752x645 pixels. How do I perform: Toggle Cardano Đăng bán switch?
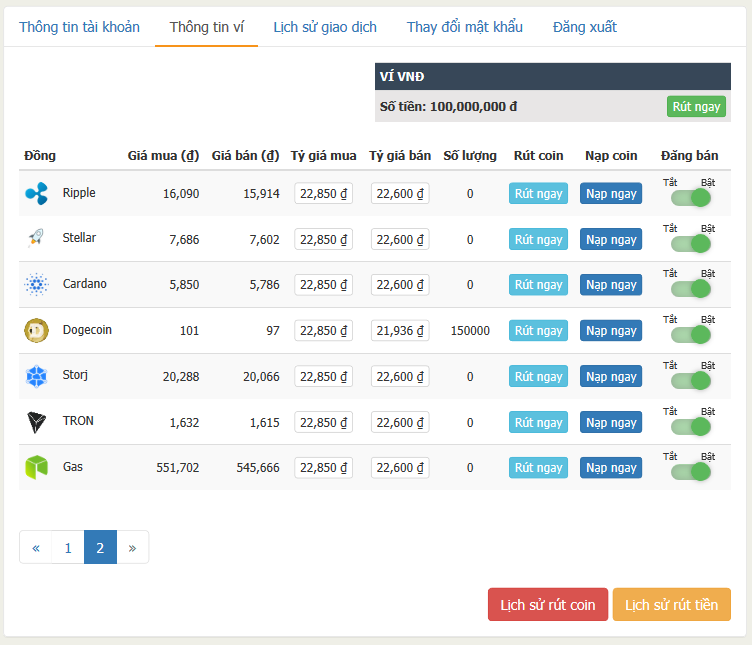point(691,289)
